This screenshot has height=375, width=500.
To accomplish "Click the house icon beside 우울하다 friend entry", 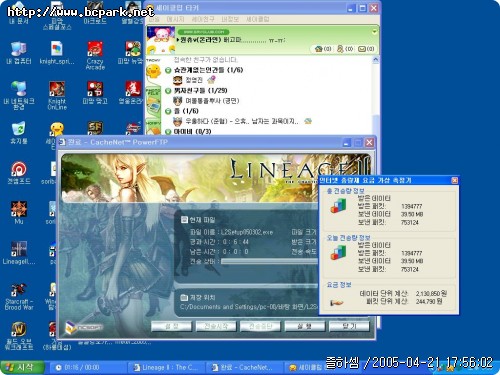I will coord(308,121).
